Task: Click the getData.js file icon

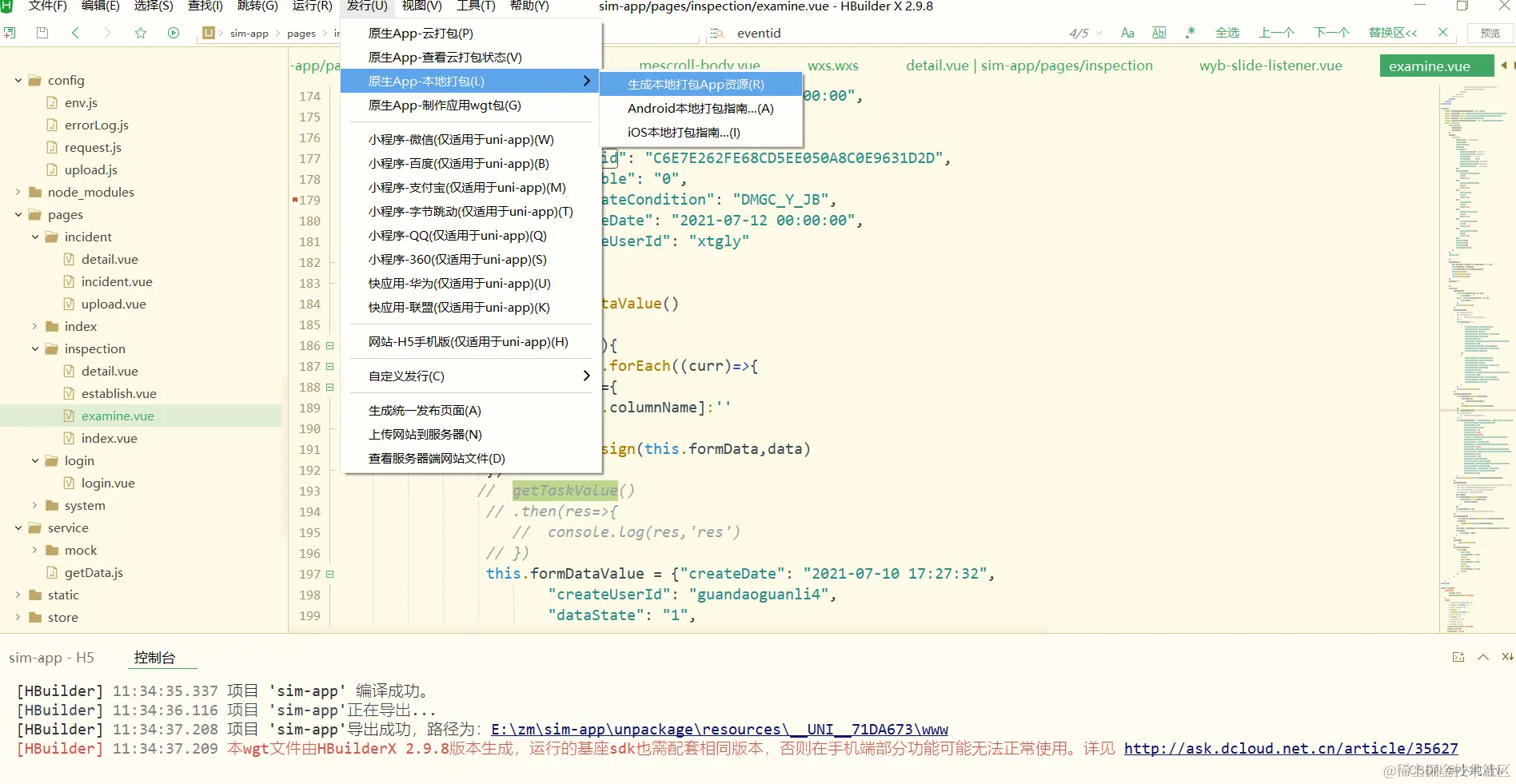Action: 52,572
